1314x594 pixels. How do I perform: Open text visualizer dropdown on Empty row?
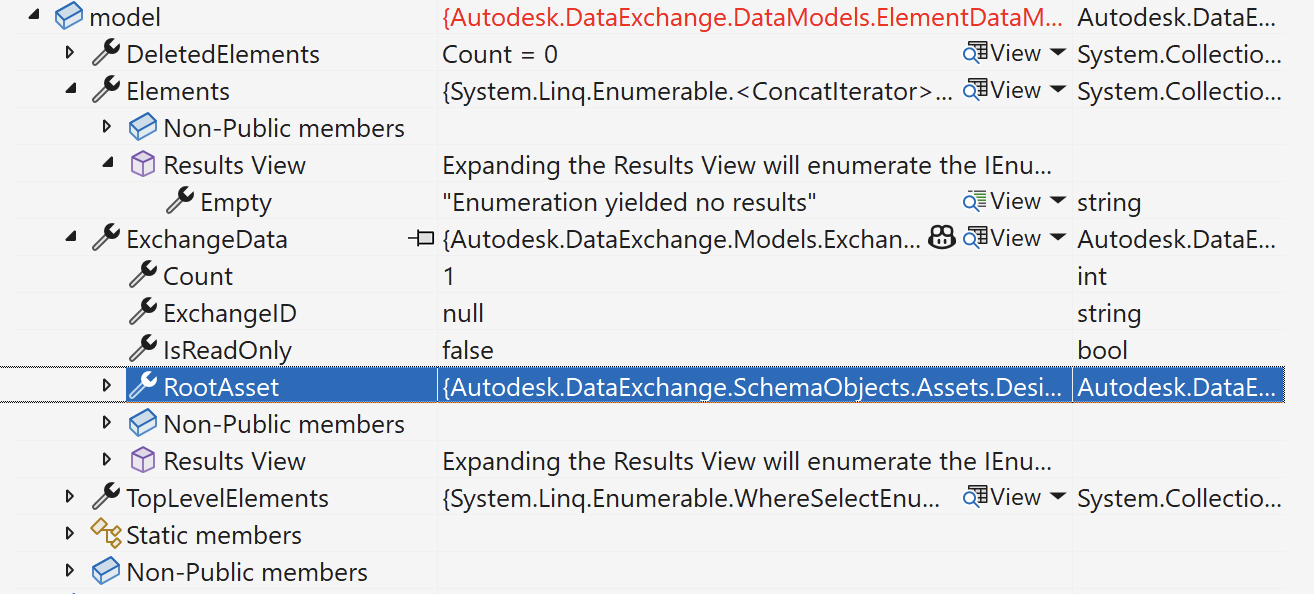[1058, 201]
